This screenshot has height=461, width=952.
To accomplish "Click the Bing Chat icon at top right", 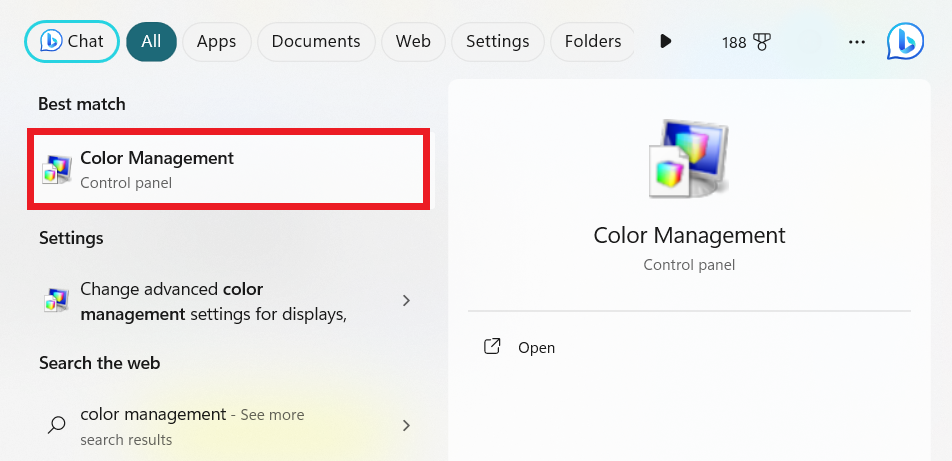I will (x=904, y=42).
